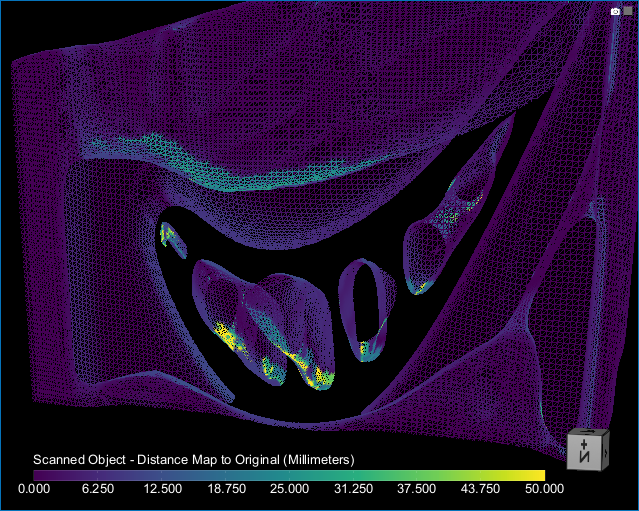Click the teal midpoint of the color bar
Viewport: 639px width, 511px height.
point(289,475)
